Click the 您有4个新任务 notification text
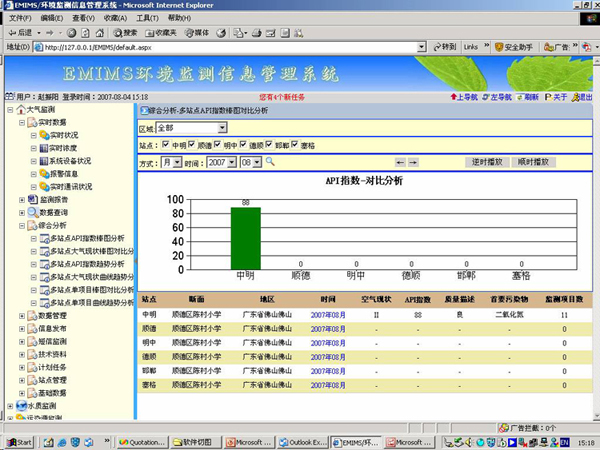 [282, 97]
